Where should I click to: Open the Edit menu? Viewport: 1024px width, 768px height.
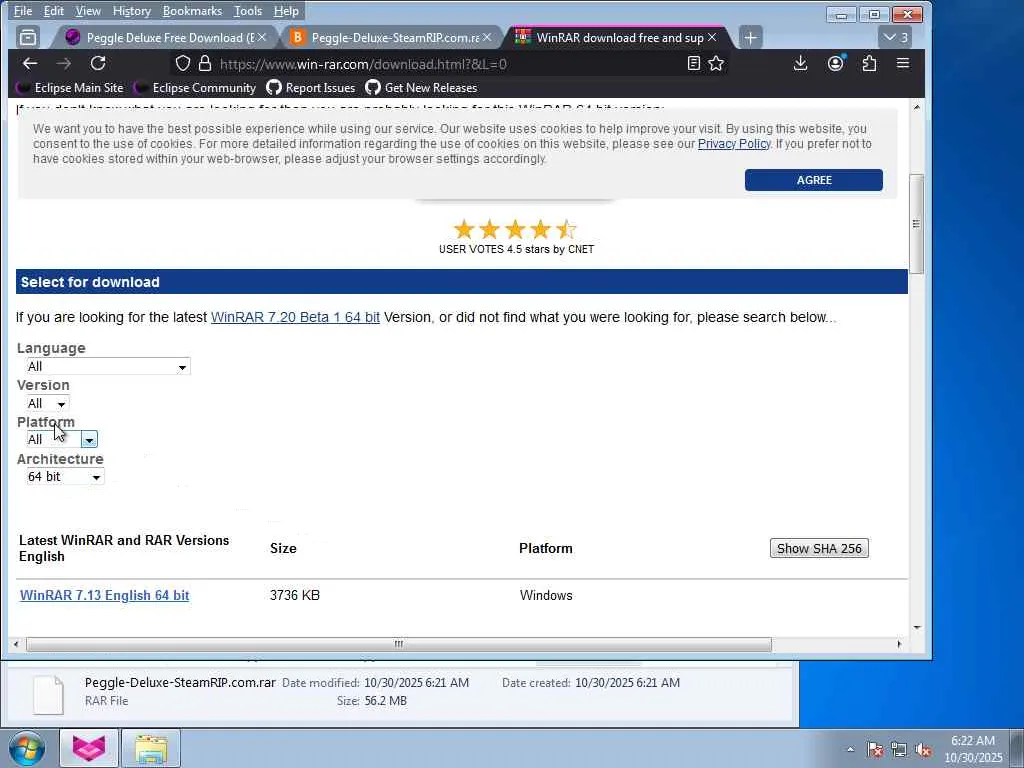pos(54,11)
